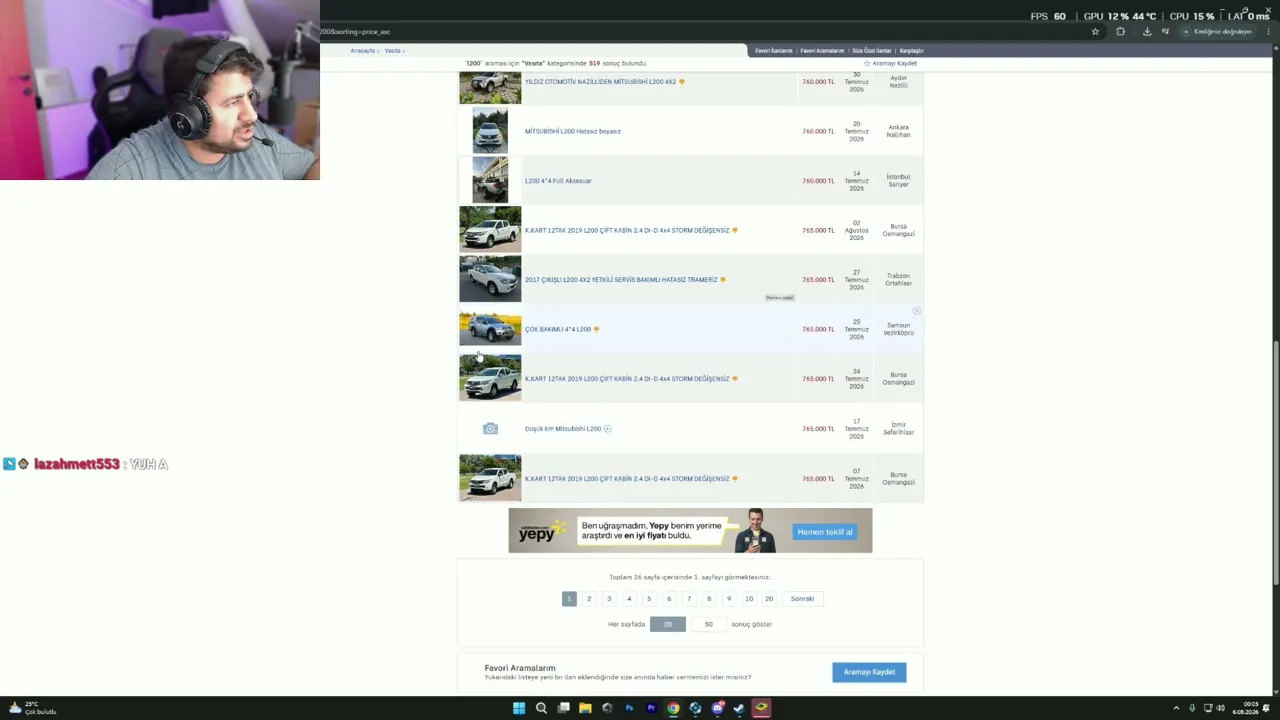
Task: Click the page's vertical scrollbar thumb
Action: point(1275,465)
